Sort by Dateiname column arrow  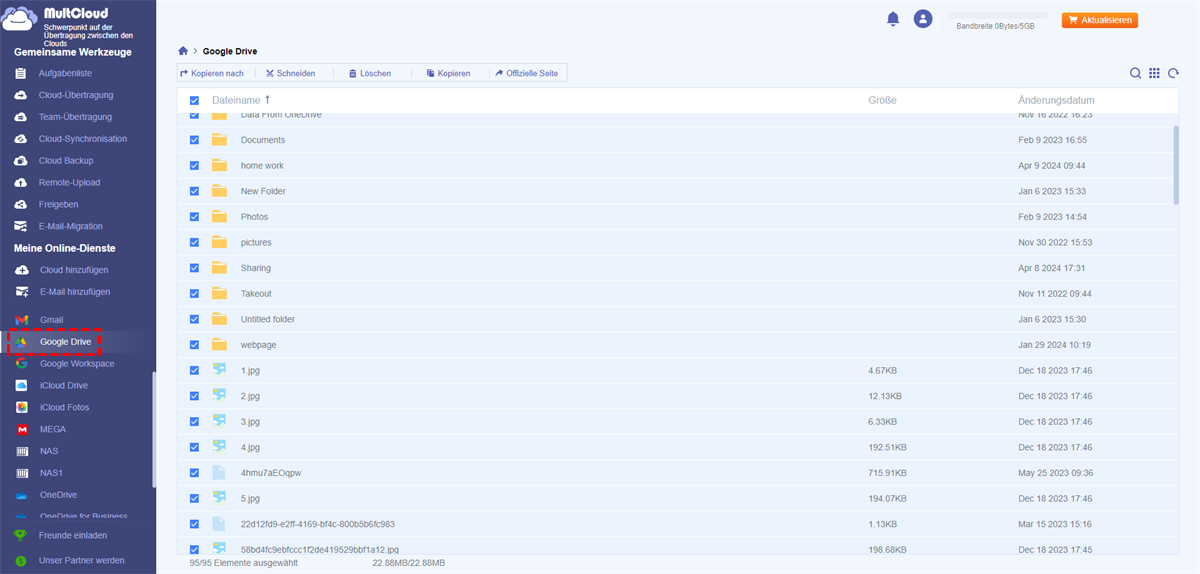pyautogui.click(x=267, y=100)
